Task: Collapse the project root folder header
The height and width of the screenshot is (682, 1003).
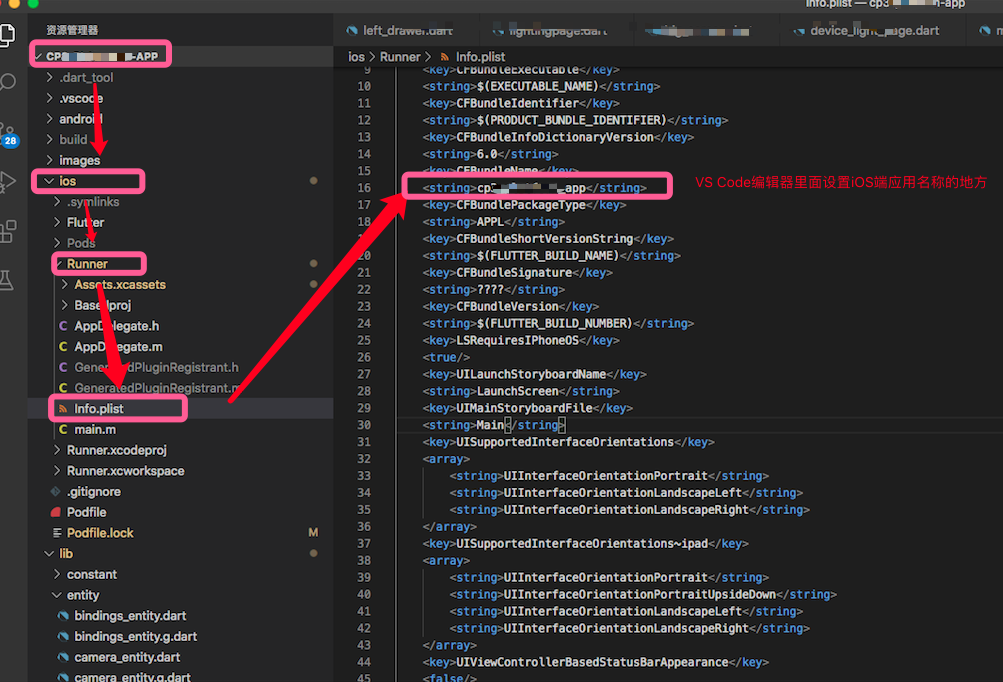Action: (101, 56)
